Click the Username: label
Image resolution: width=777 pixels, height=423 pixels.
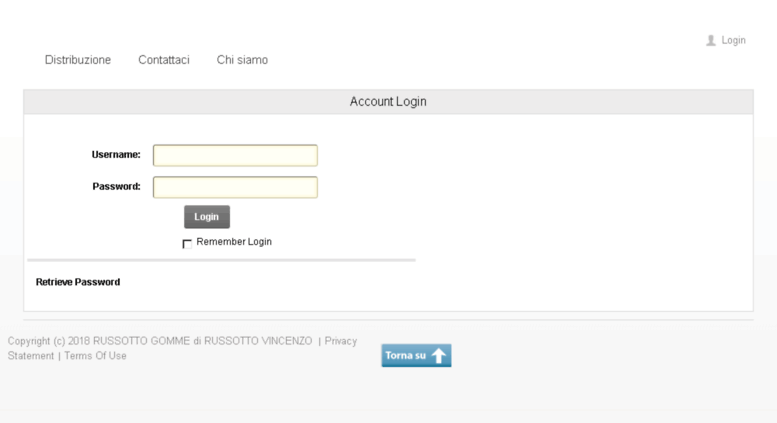pyautogui.click(x=116, y=155)
